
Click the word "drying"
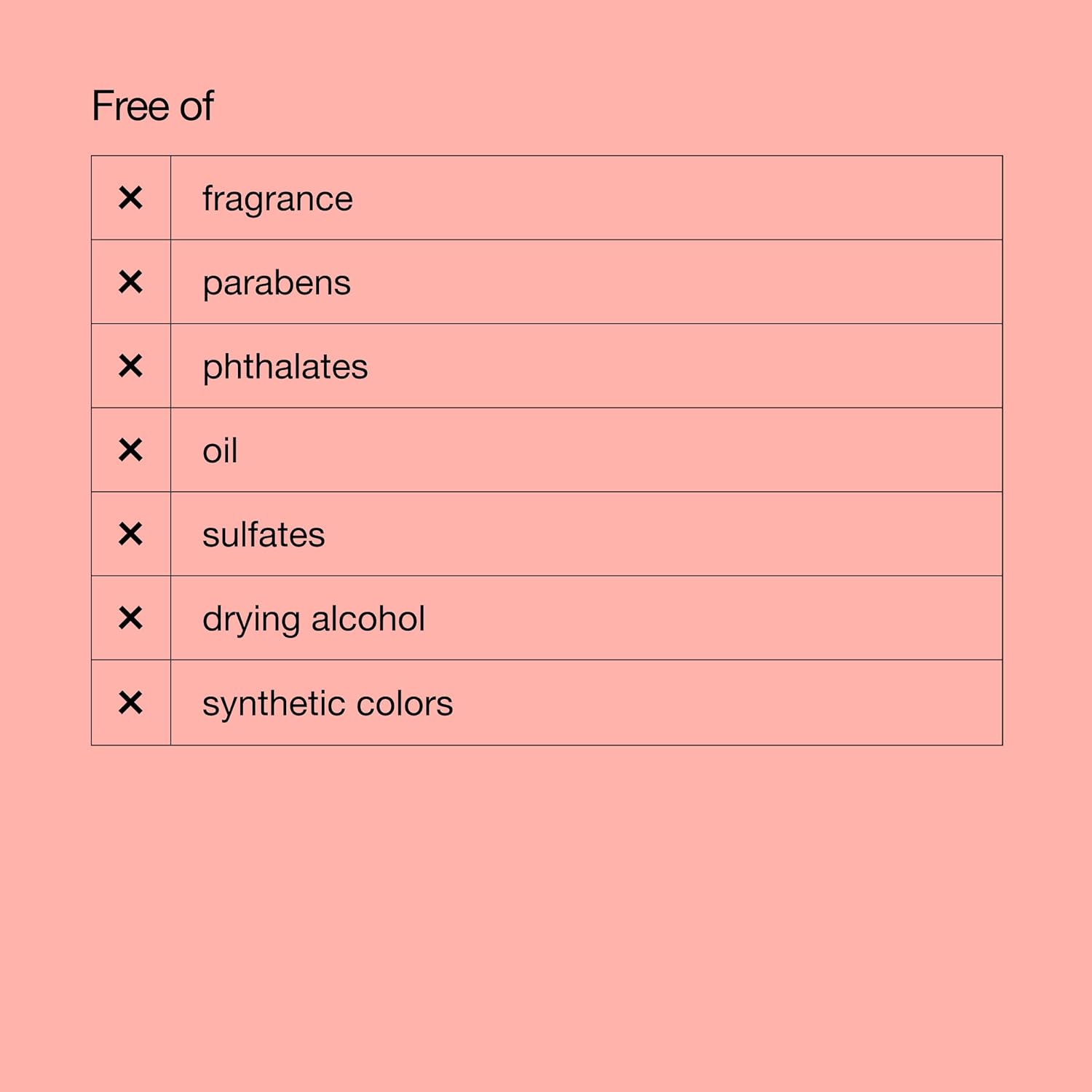251,620
